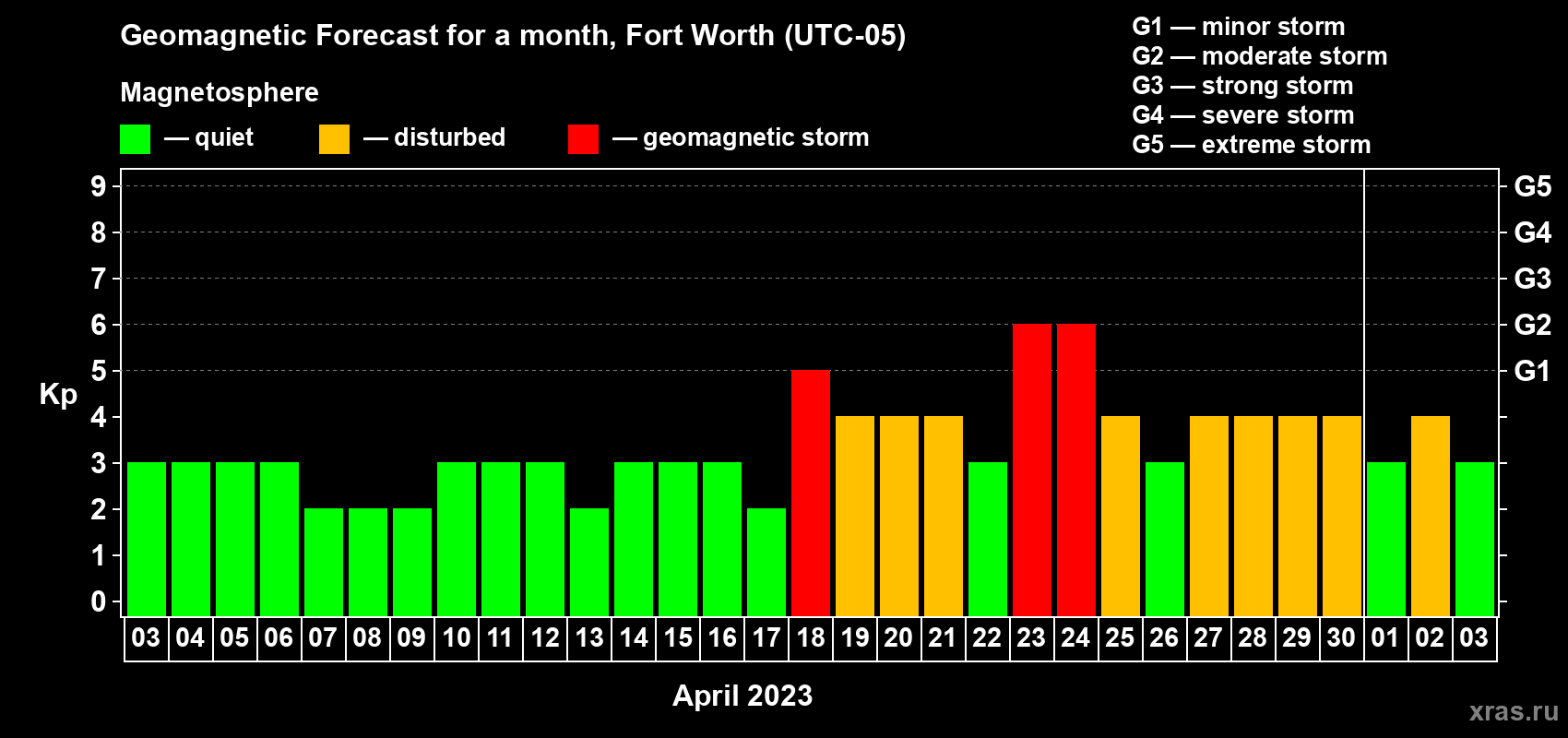Click the 'G3 — strong storm' legend line
1568x738 pixels.
(1243, 86)
